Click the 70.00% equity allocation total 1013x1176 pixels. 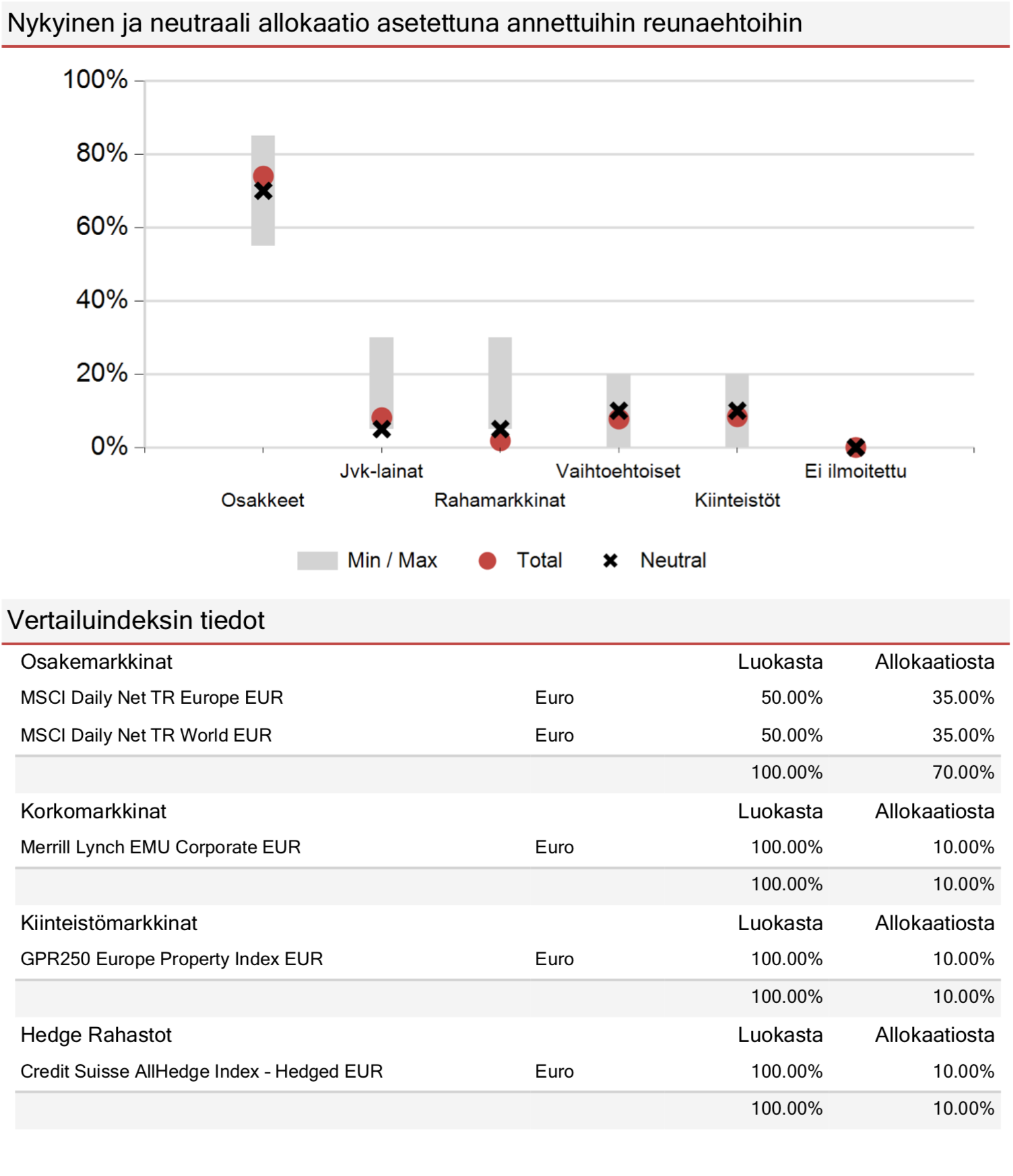tap(963, 773)
